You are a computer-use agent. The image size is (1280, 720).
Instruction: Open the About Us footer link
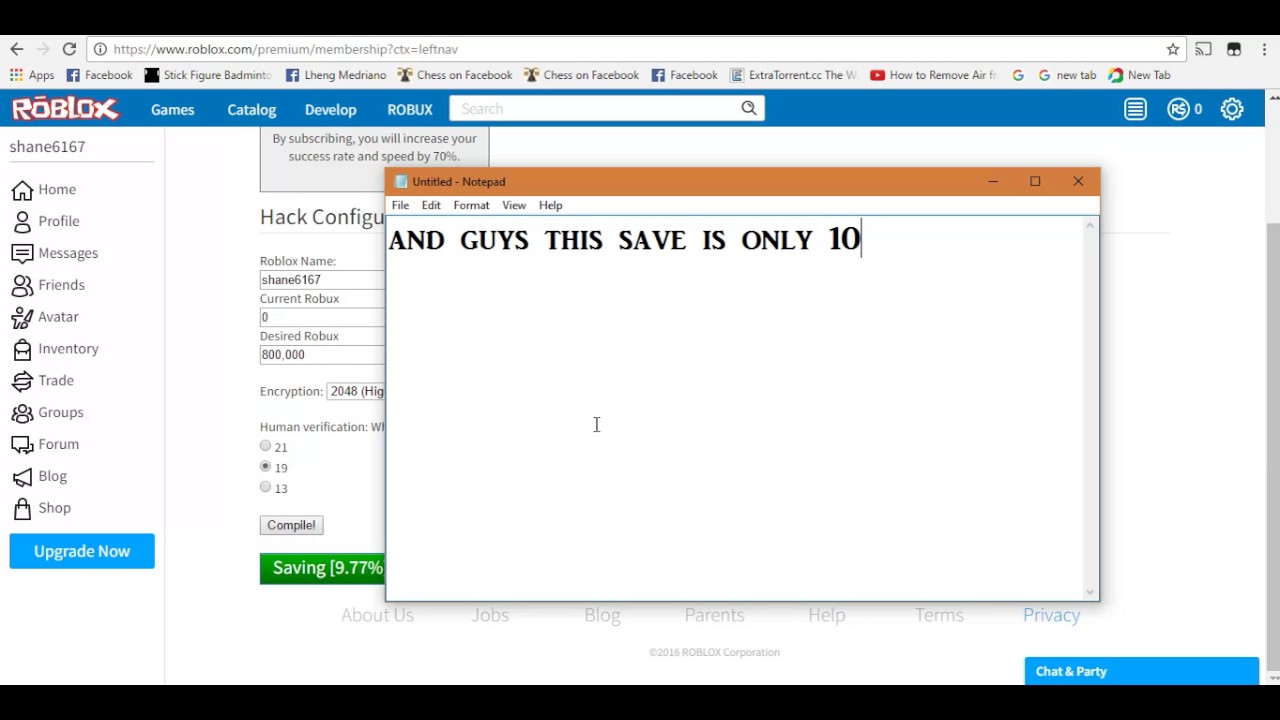tap(377, 615)
